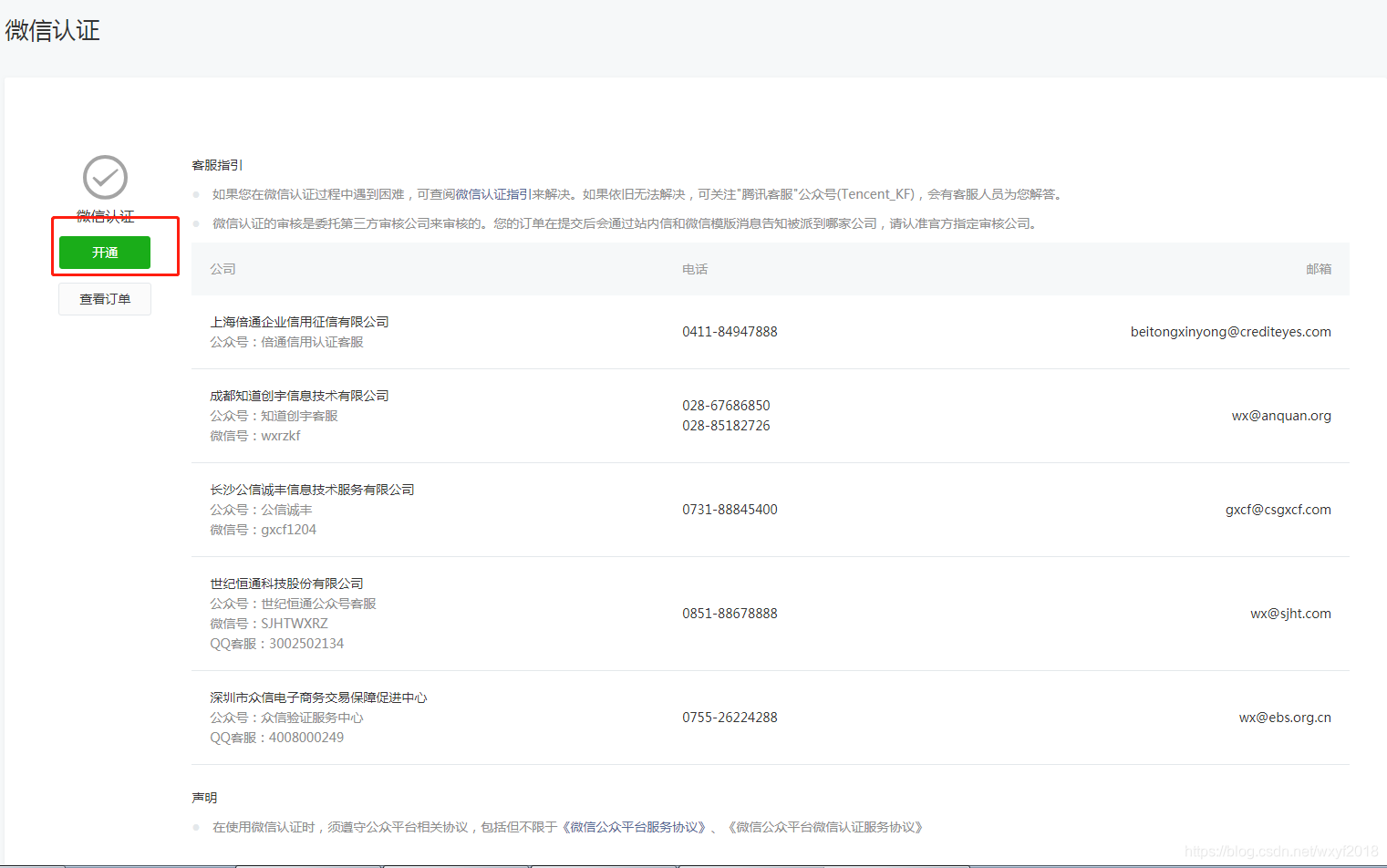Select the 客服指引 heading
This screenshot has height=868, width=1387.
217,165
